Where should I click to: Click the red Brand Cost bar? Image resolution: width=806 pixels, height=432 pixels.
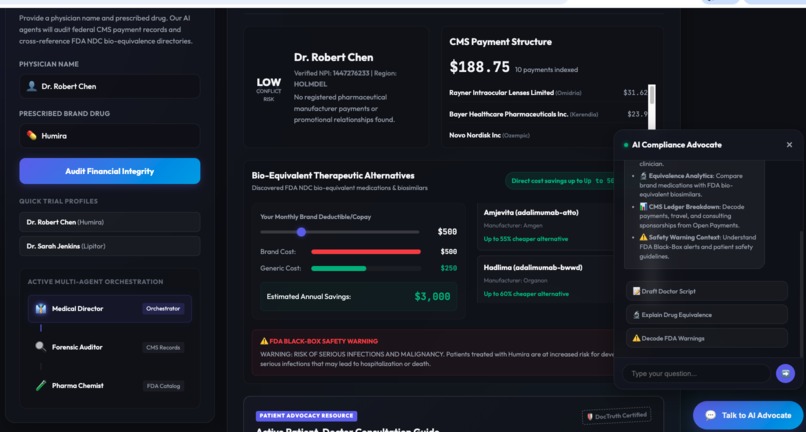click(366, 251)
